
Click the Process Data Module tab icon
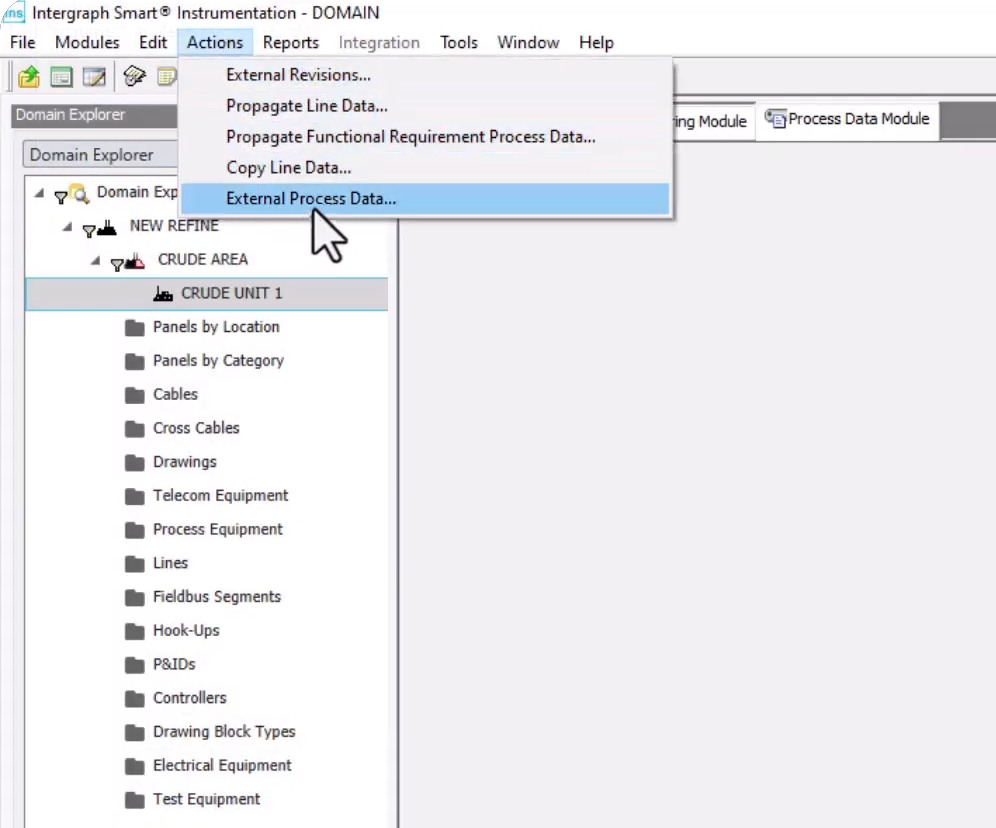(775, 119)
